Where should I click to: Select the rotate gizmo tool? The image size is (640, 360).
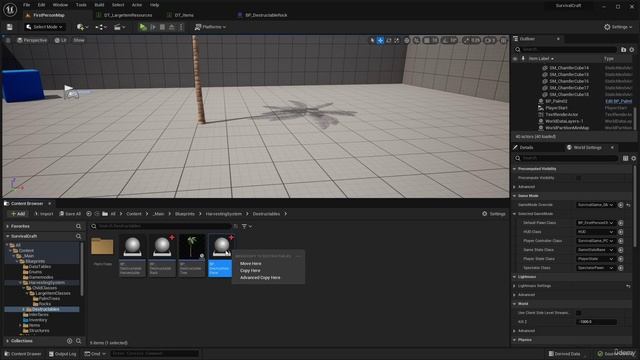pos(389,40)
